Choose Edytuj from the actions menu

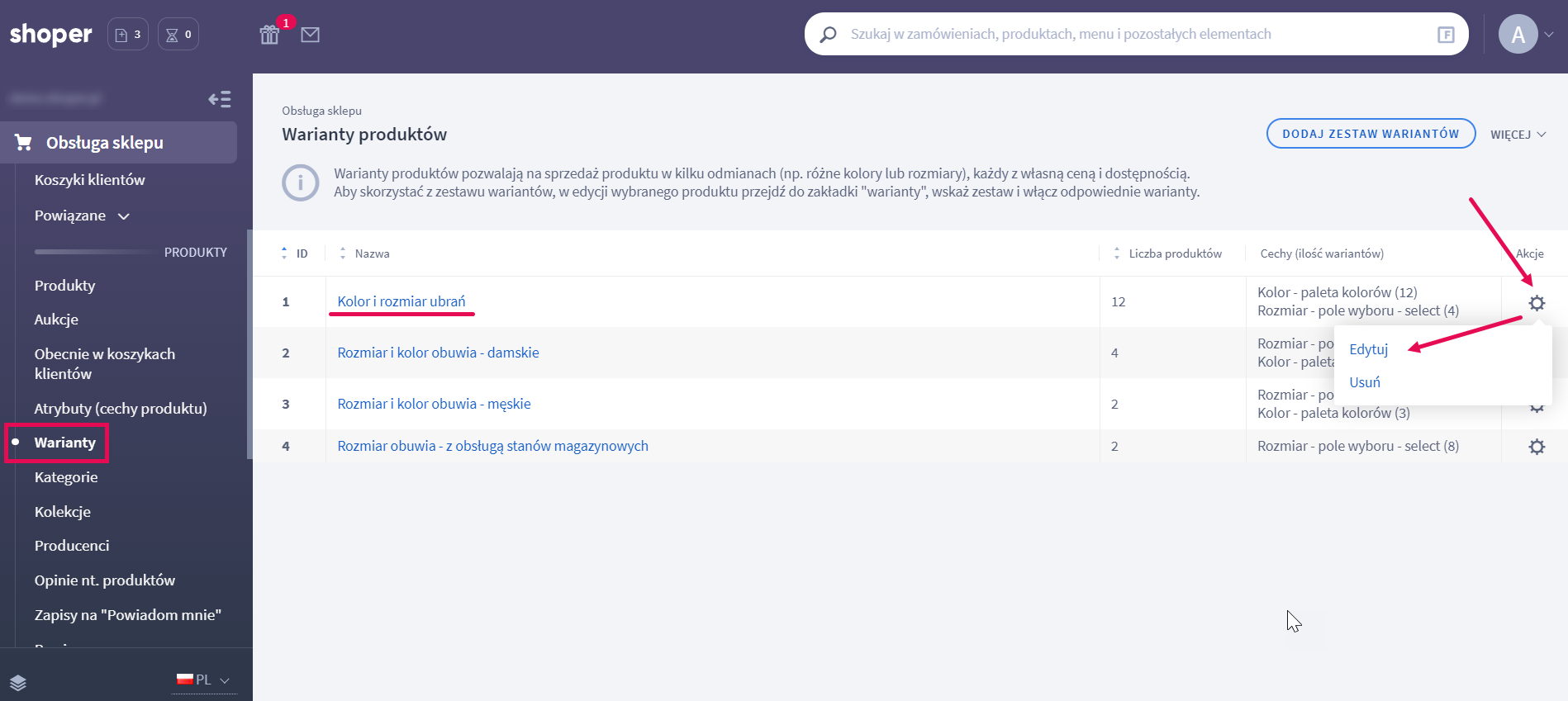coord(1368,349)
